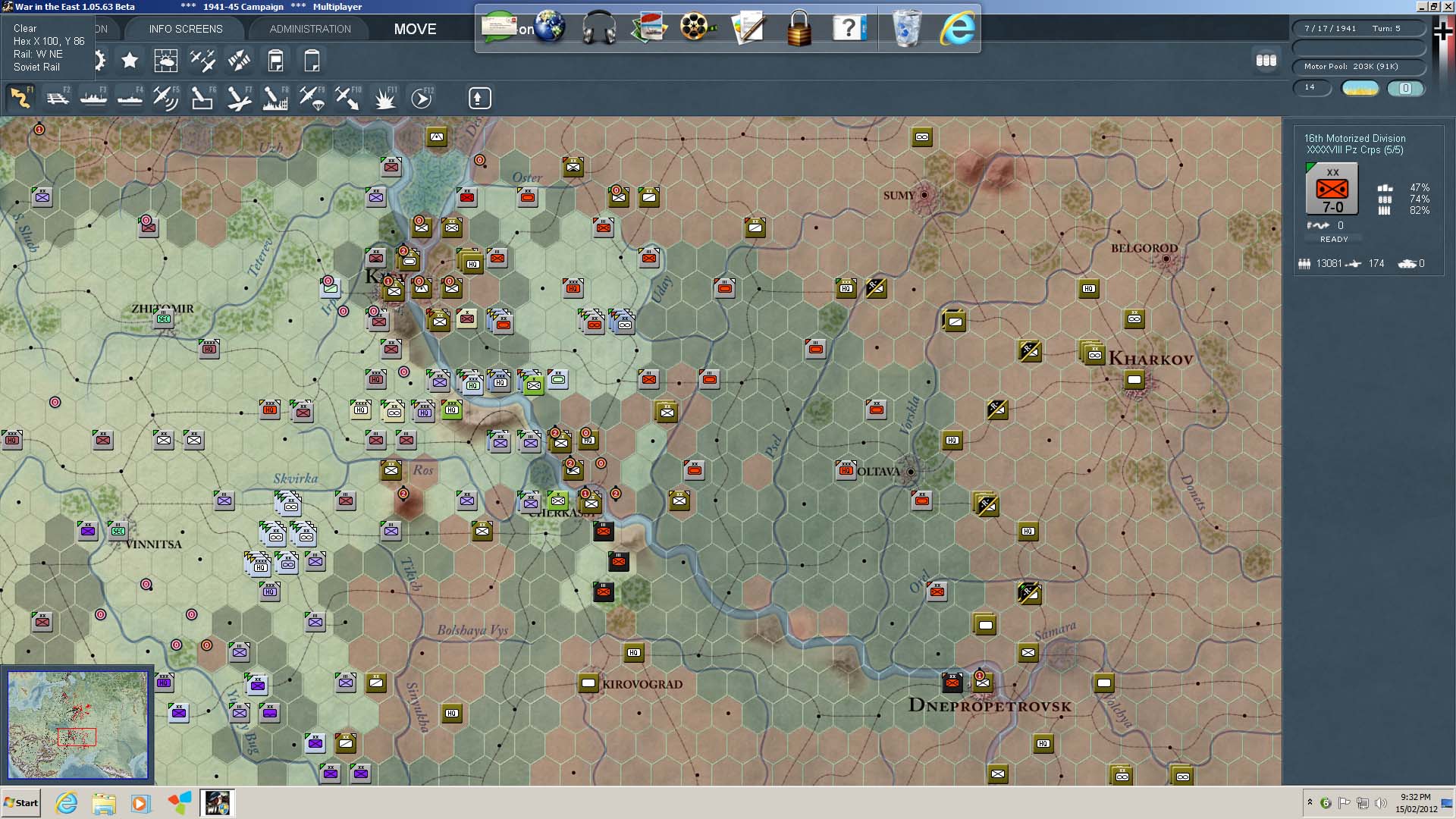Open the headphones dock icon
Viewport: 1456px width, 819px height.
coord(599,28)
